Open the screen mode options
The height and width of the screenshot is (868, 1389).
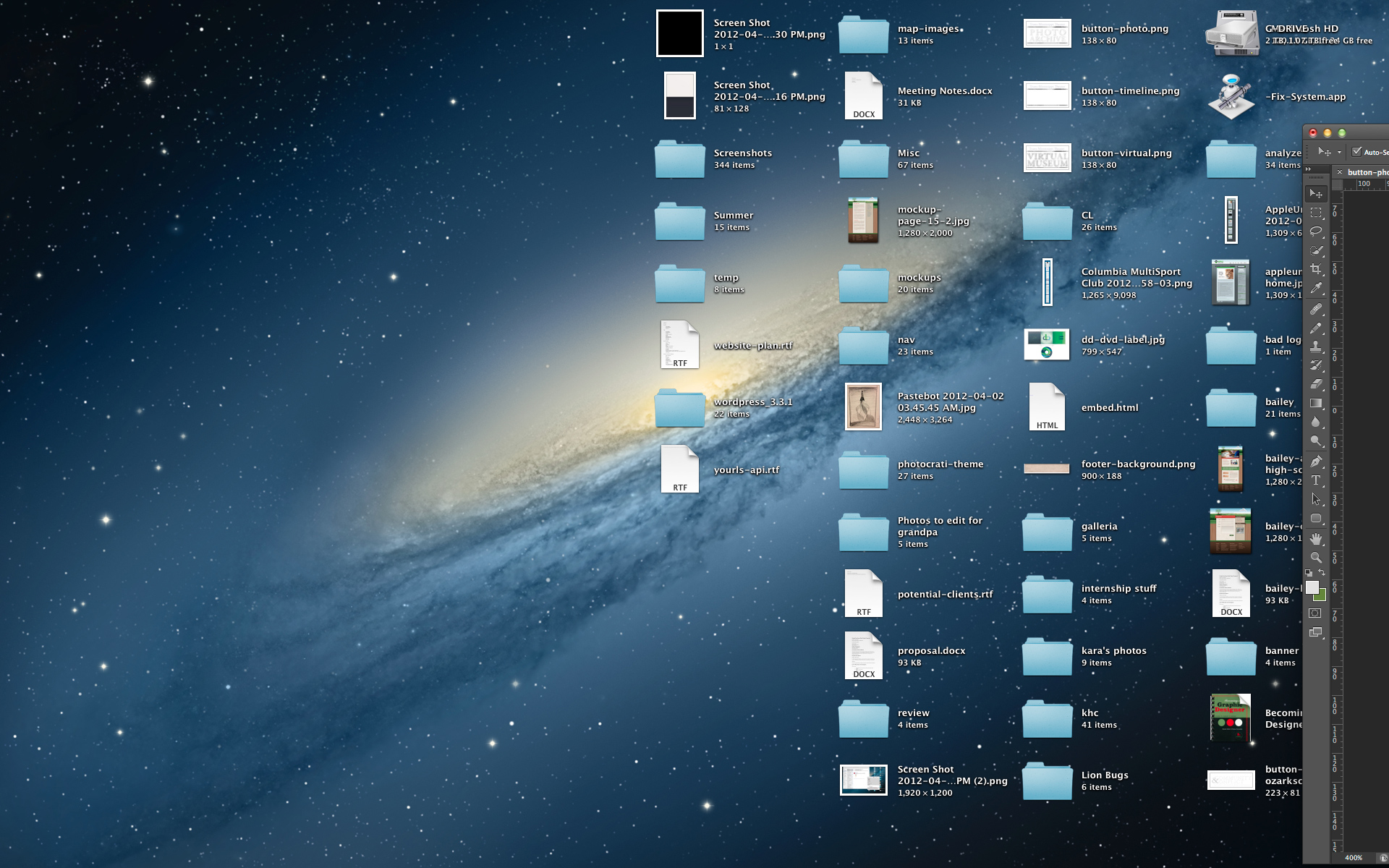tap(1315, 632)
